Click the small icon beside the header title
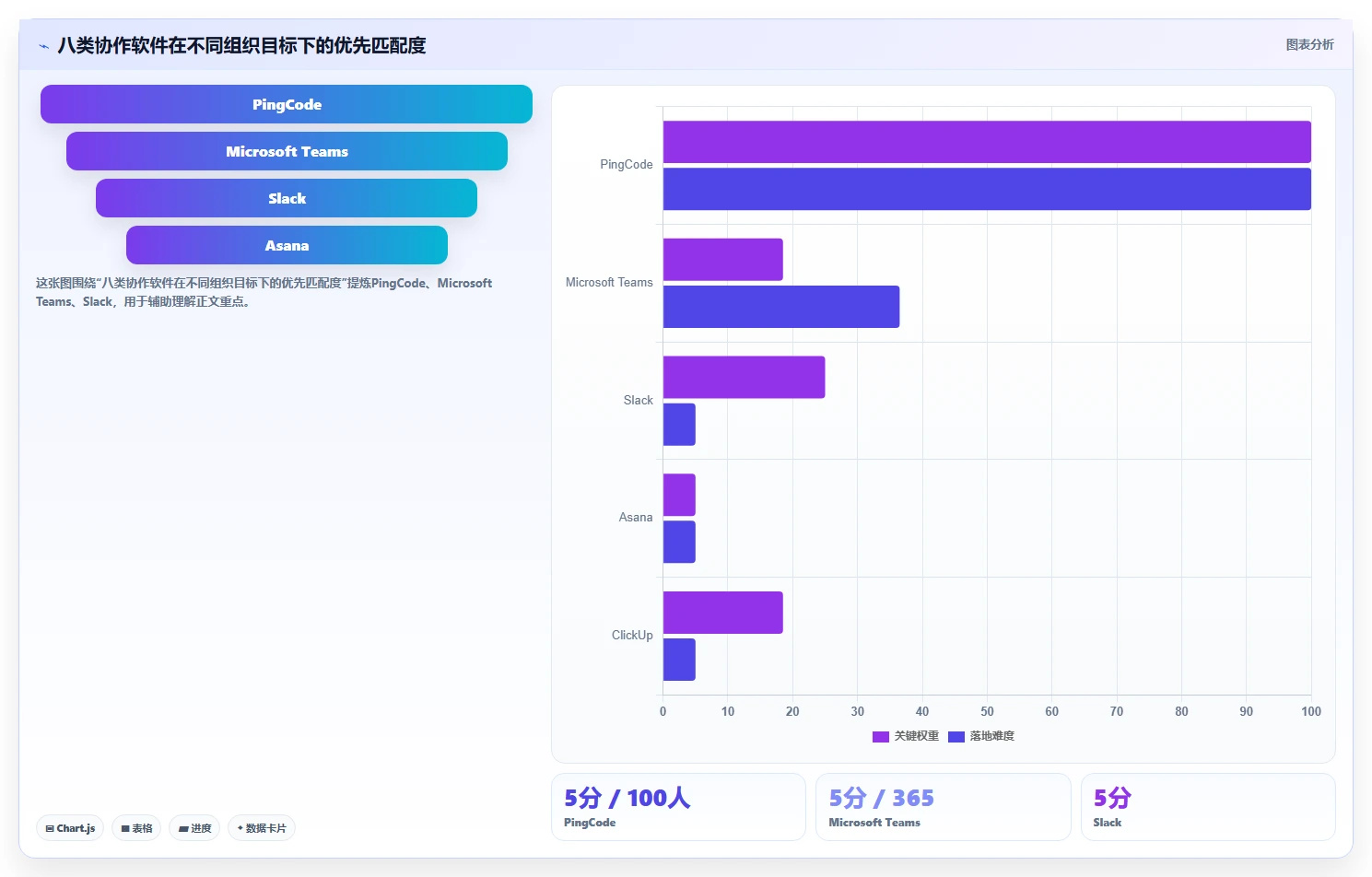 pos(43,46)
